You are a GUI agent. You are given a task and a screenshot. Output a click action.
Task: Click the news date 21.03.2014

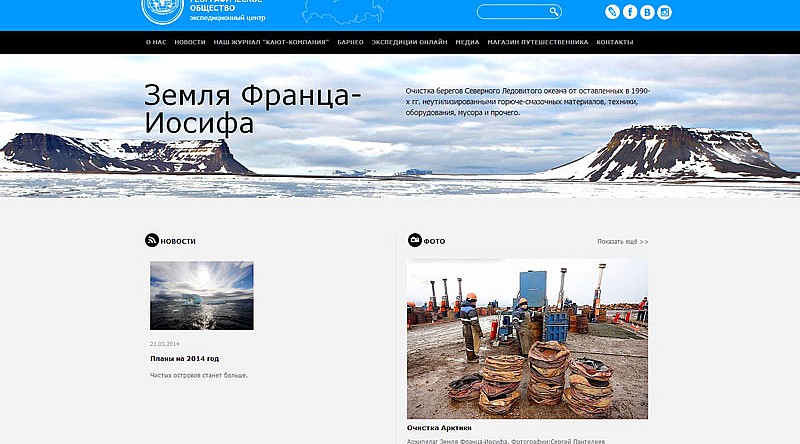pyautogui.click(x=164, y=344)
